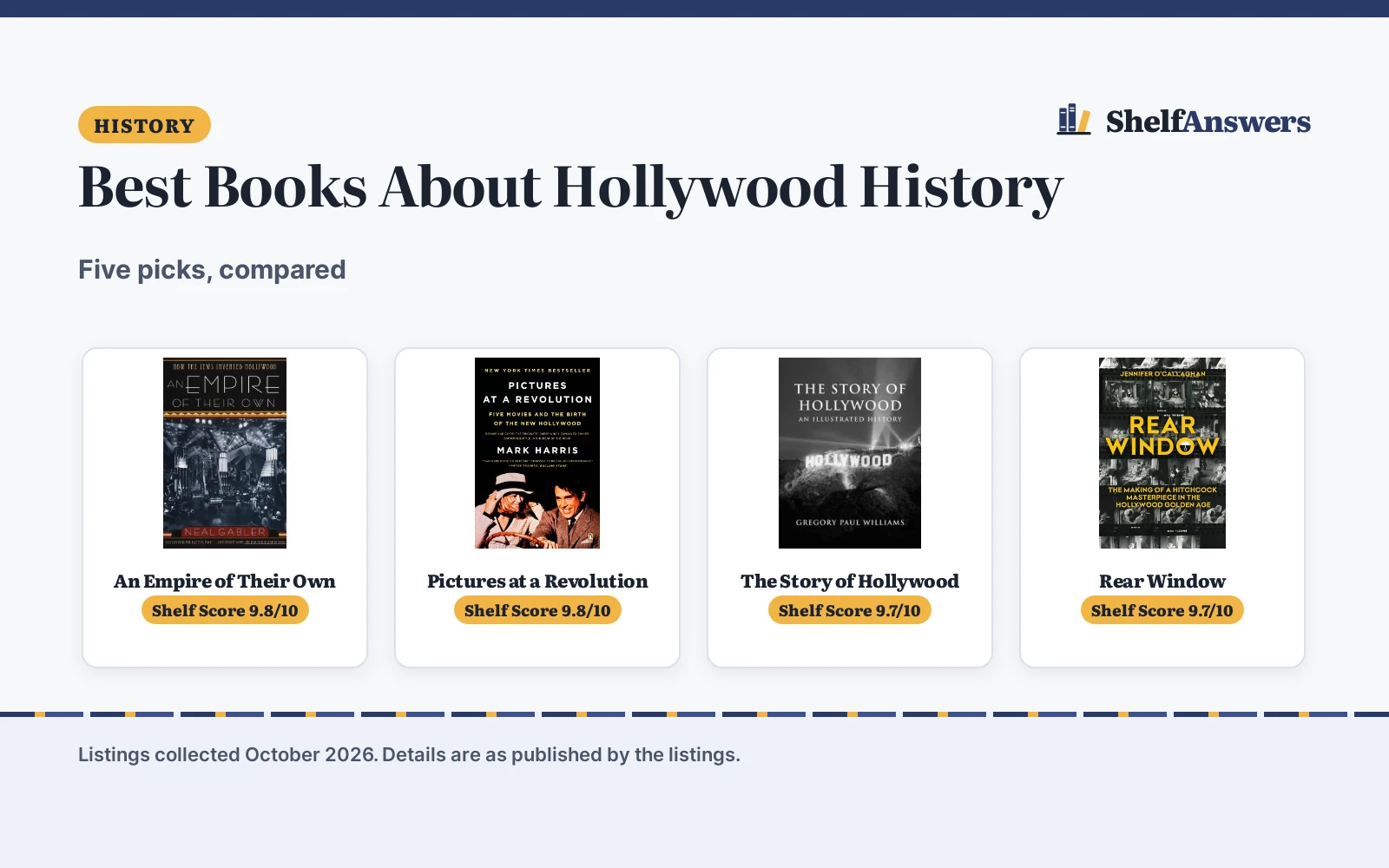Click the Rear Window title text
The height and width of the screenshot is (868, 1389).
point(1162,581)
